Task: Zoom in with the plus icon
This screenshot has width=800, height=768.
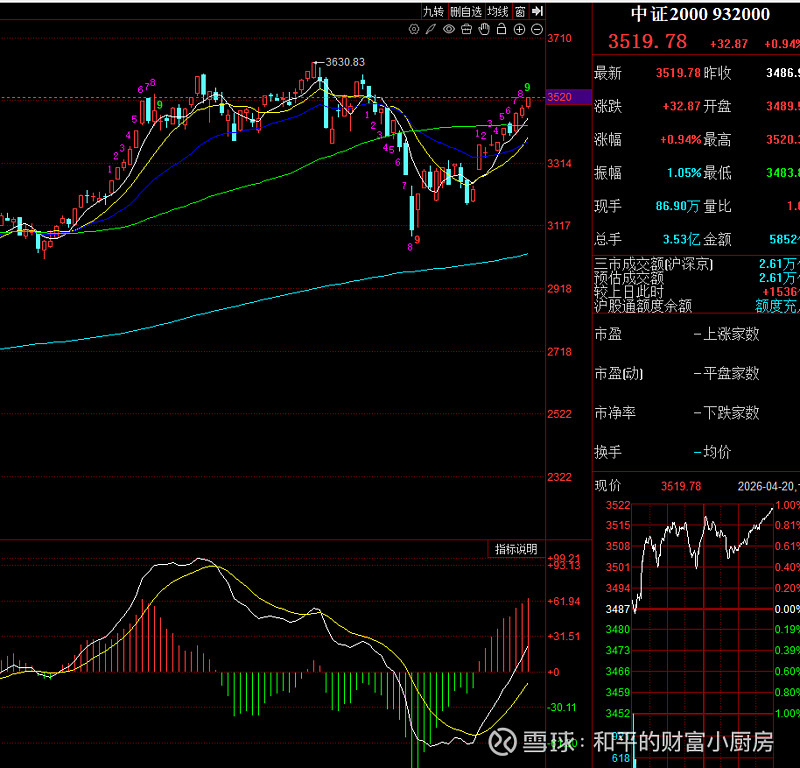Action: tap(519, 30)
